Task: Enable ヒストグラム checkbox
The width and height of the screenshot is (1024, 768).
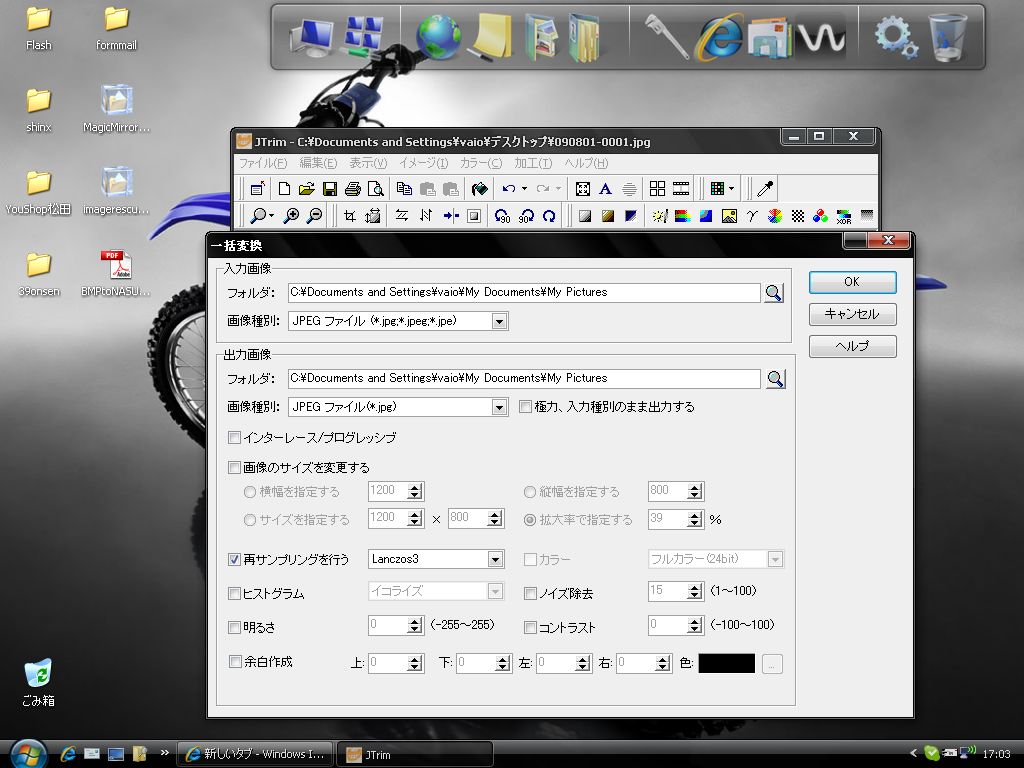Action: point(234,593)
